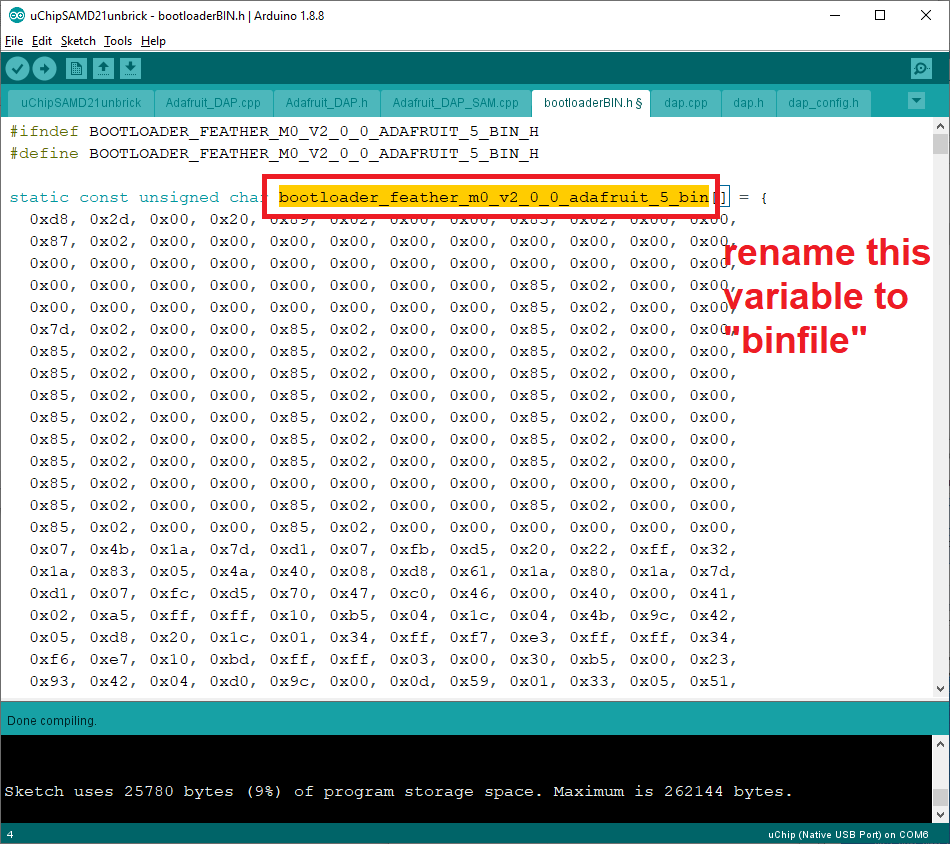Expand the tab options dropdown arrow

pyautogui.click(x=916, y=101)
